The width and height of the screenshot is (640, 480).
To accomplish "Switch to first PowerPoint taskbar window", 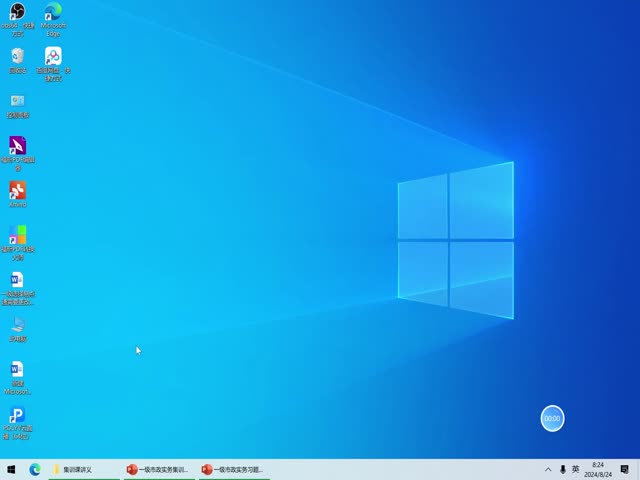I will 159,469.
